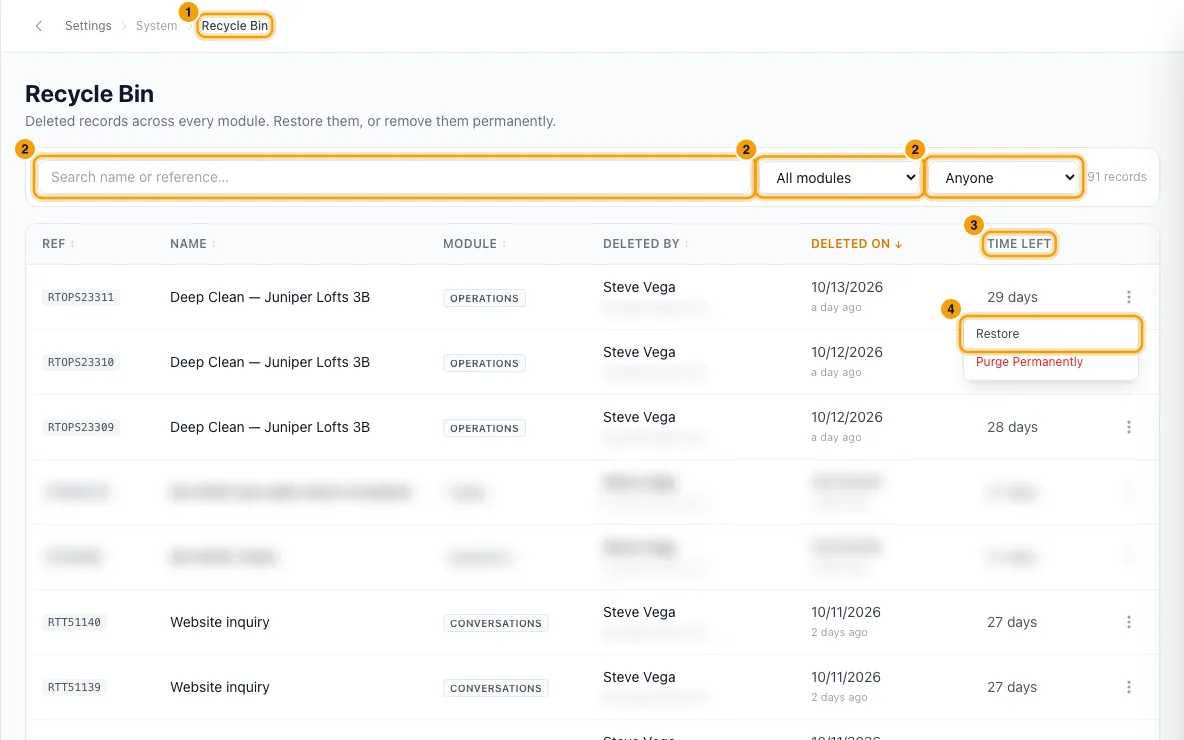
Task: Open row actions menu for RTT51139
Action: (1129, 687)
